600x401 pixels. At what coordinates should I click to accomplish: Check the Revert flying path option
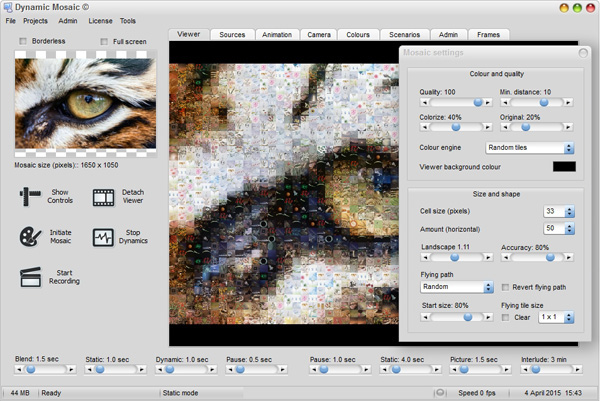click(505, 287)
